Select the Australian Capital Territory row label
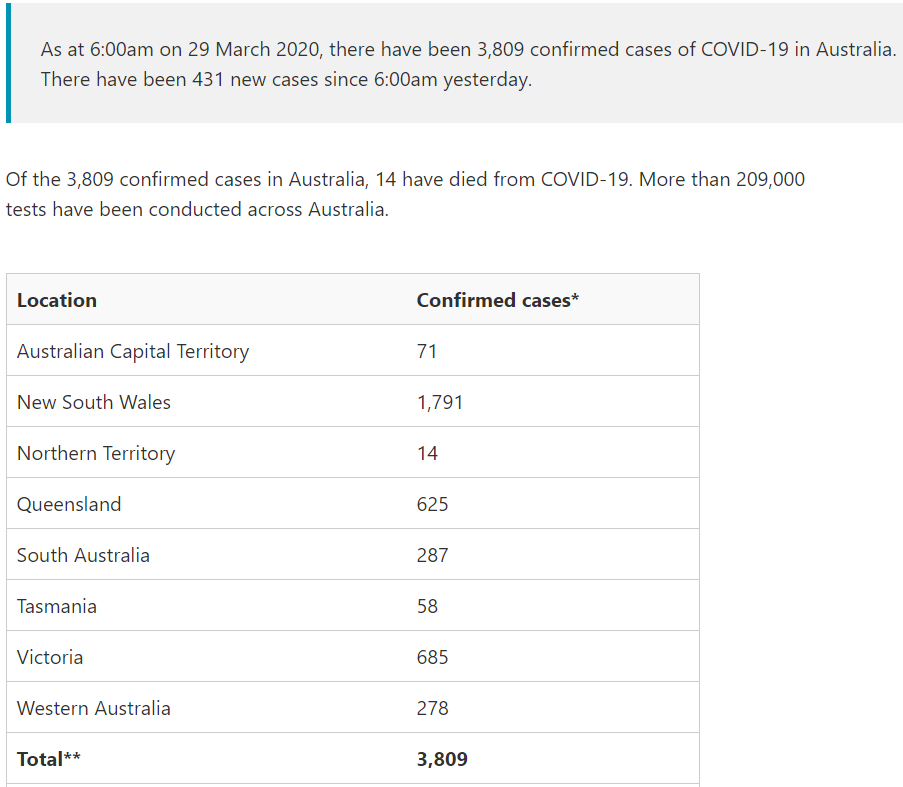The height and width of the screenshot is (787, 903). [x=132, y=351]
